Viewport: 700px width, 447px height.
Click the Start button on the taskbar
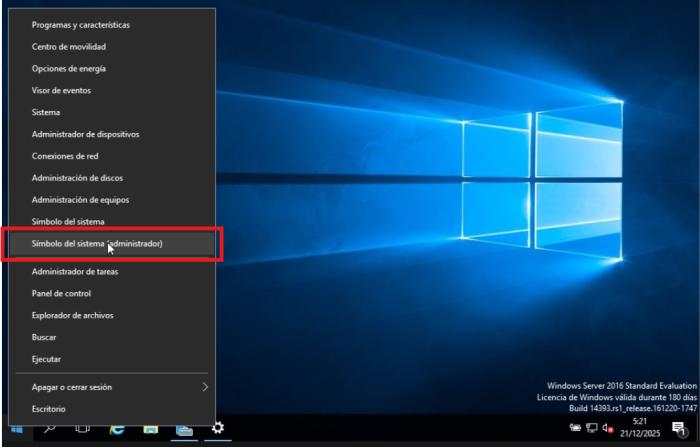point(16,429)
